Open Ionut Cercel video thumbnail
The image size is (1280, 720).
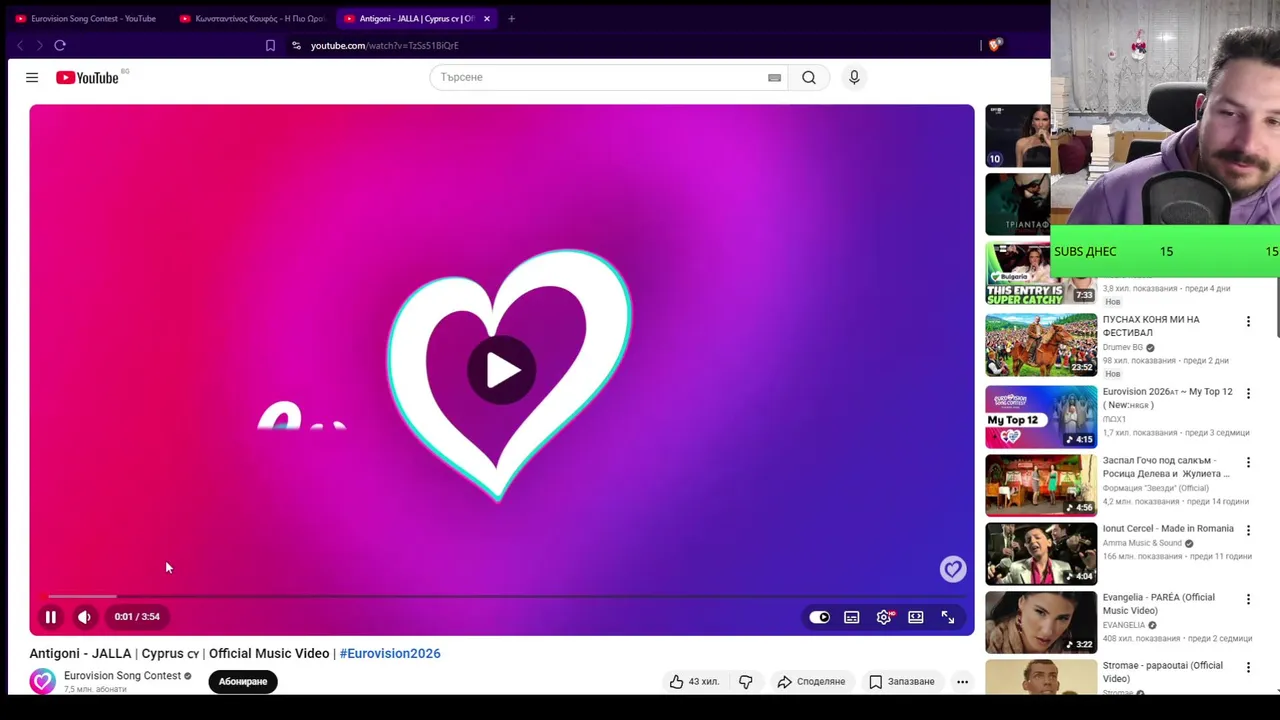point(1041,553)
